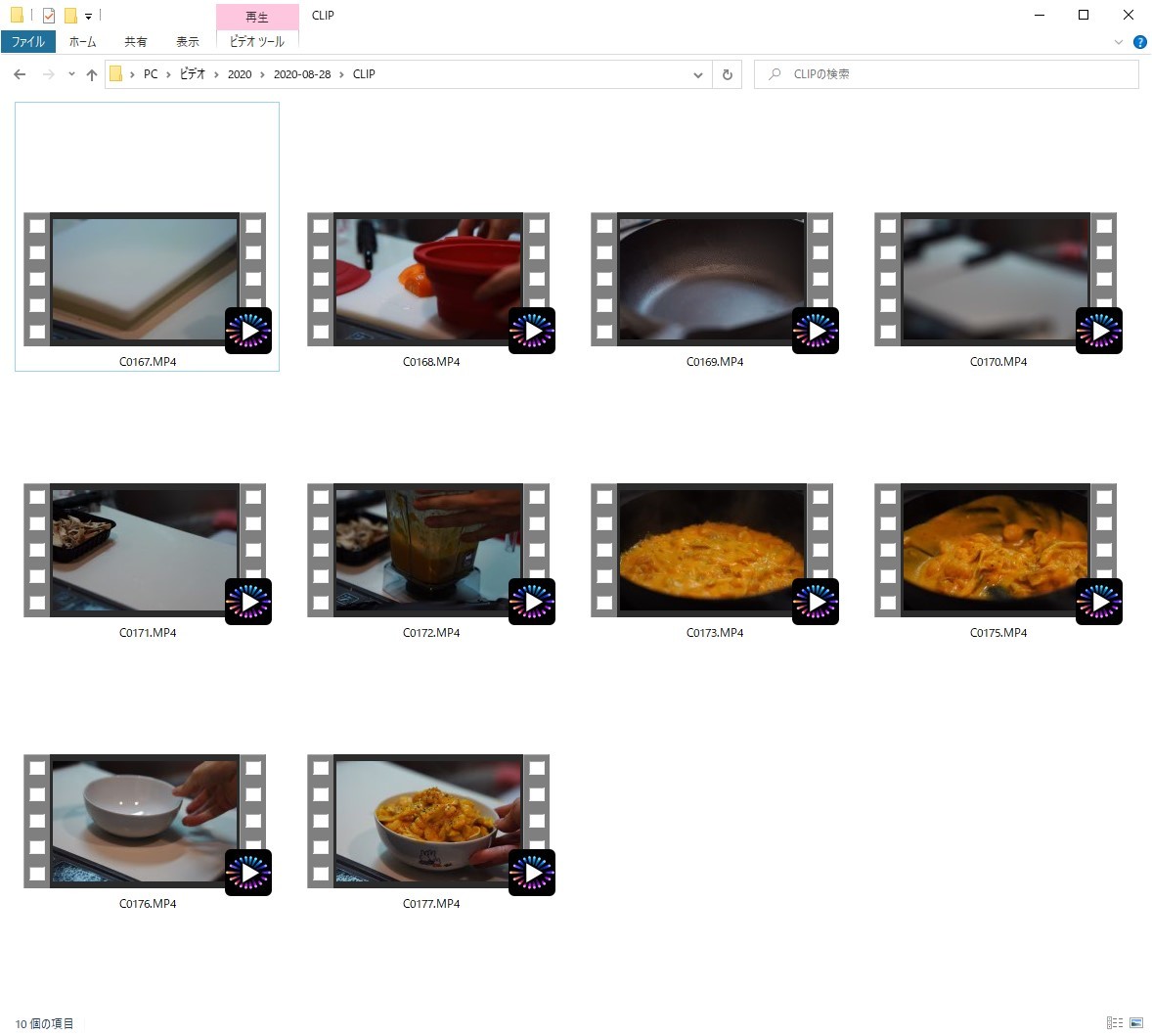Click the play badge icon on C0169.MP4
The width and height of the screenshot is (1152, 1036).
point(816,331)
